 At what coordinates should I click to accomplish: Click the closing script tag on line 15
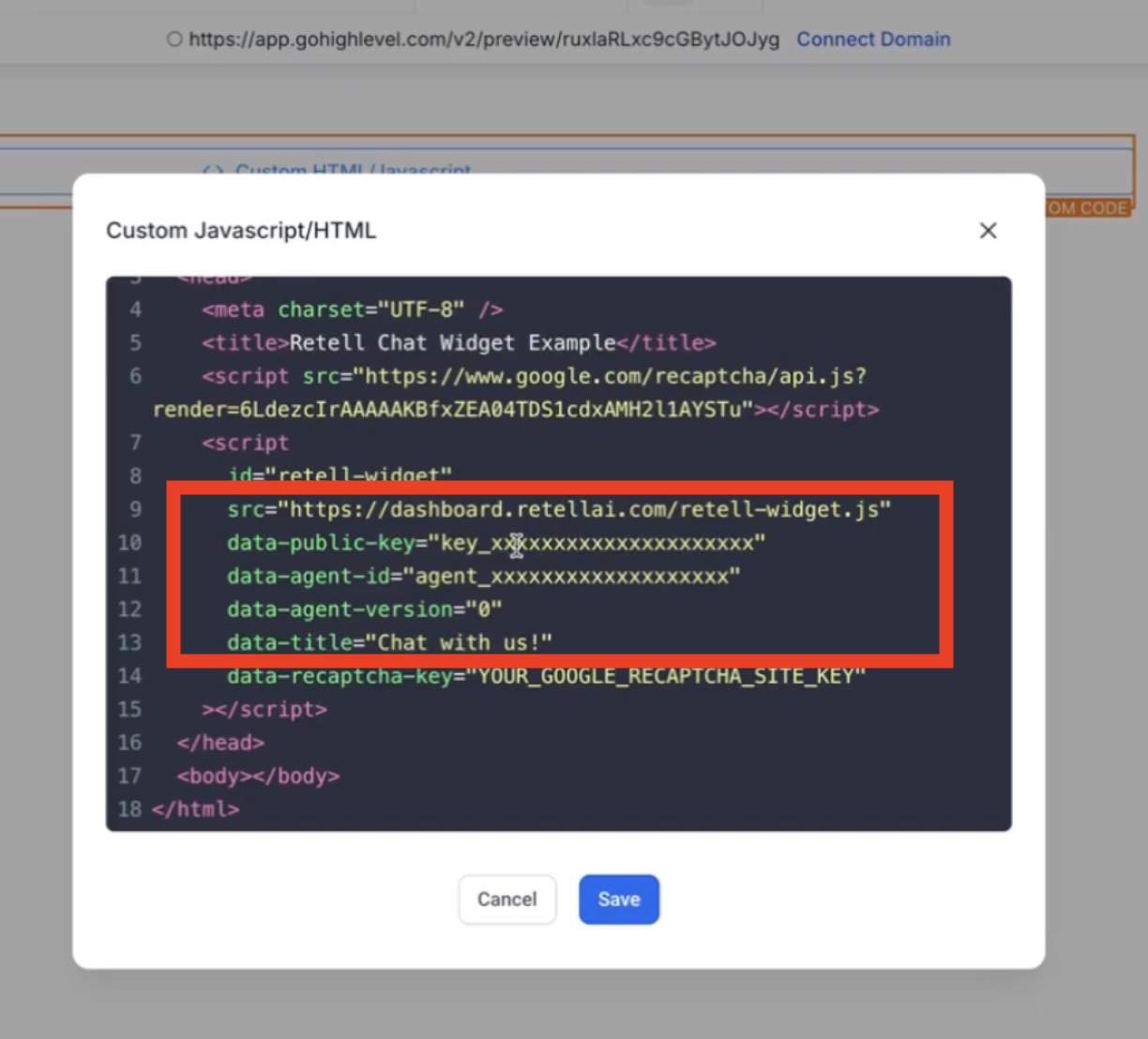[264, 709]
